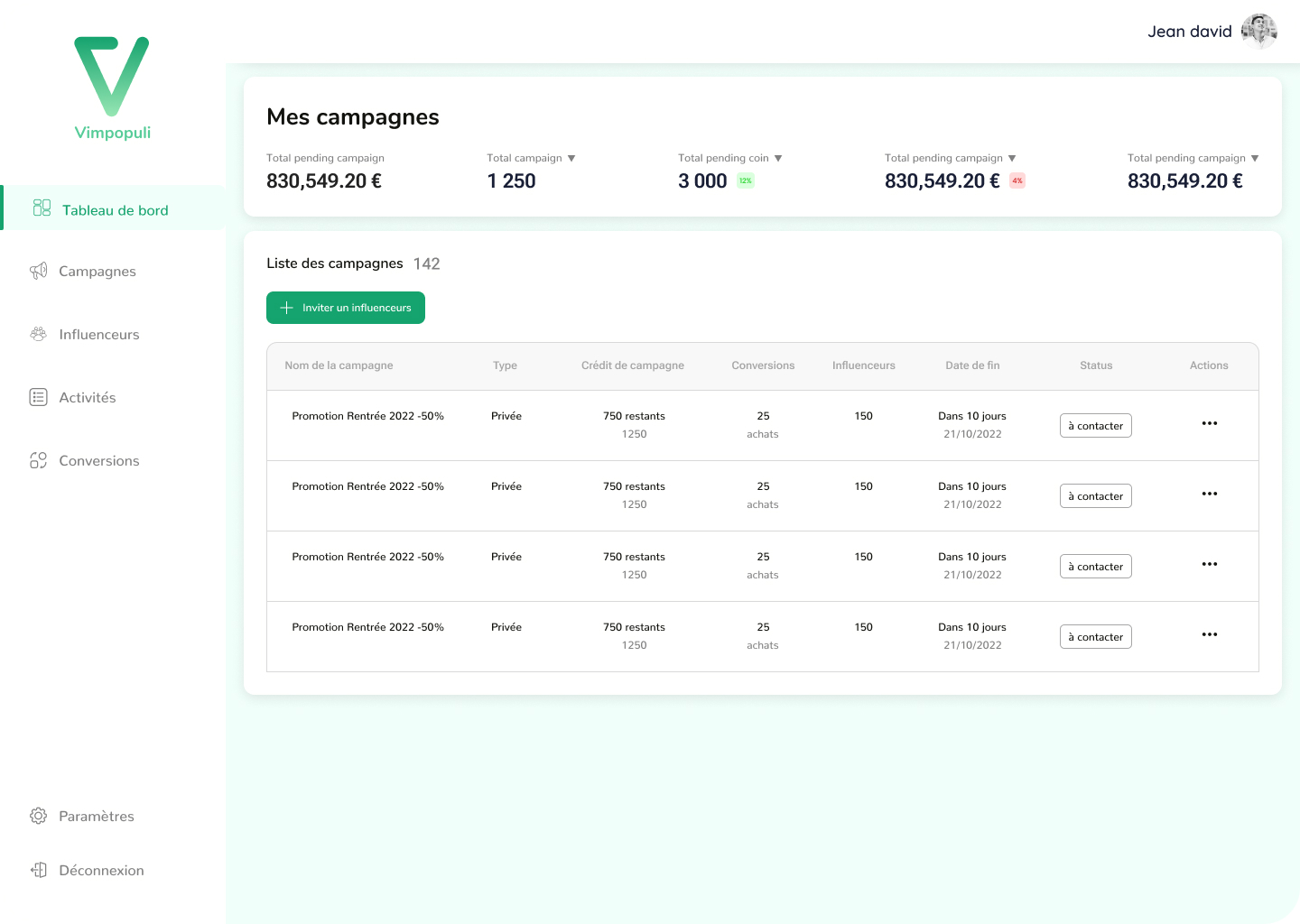Click à contacter in first row
The width and height of the screenshot is (1300, 924).
(1096, 426)
